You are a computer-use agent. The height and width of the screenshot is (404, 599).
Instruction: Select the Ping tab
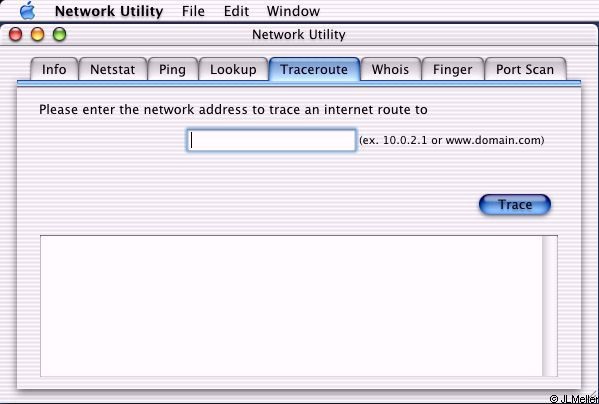pyautogui.click(x=172, y=69)
